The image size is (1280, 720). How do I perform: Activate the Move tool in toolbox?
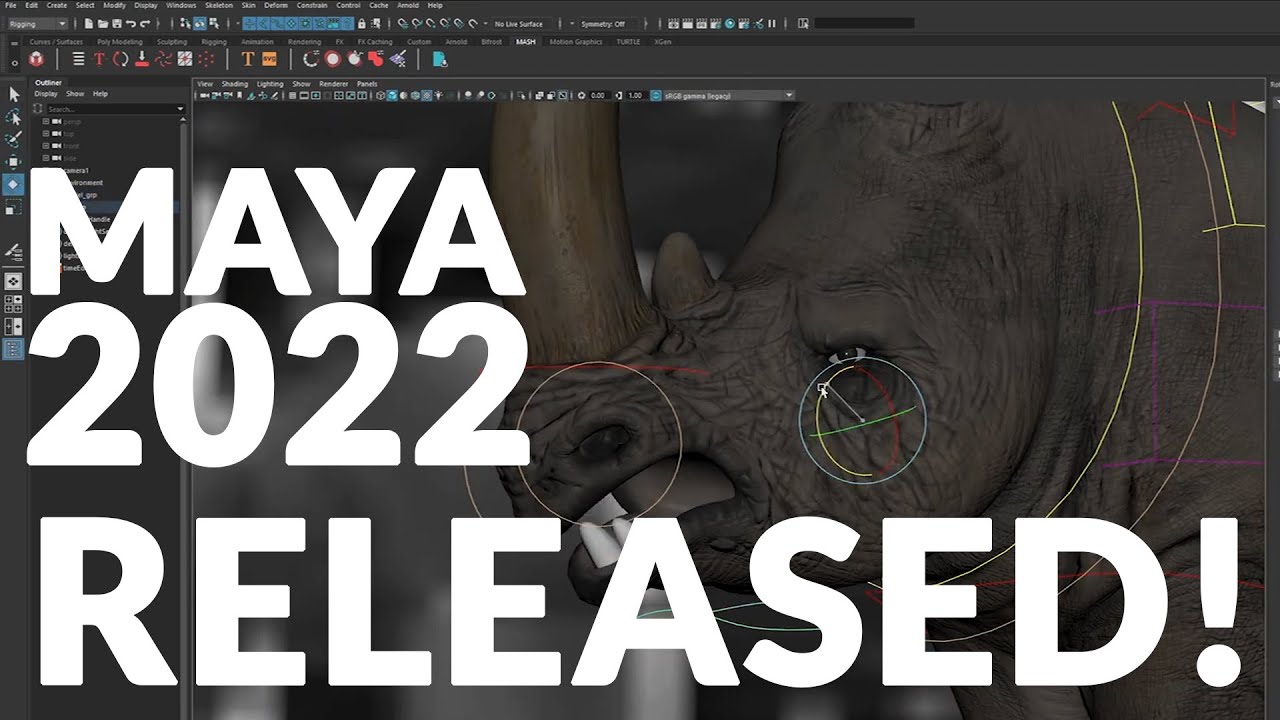14,162
